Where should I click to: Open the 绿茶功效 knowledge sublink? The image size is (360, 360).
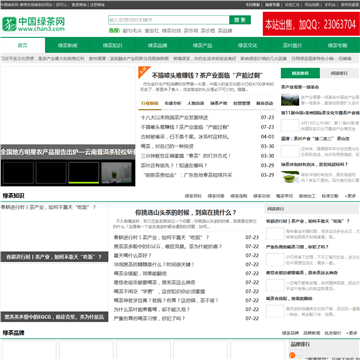click(261, 196)
